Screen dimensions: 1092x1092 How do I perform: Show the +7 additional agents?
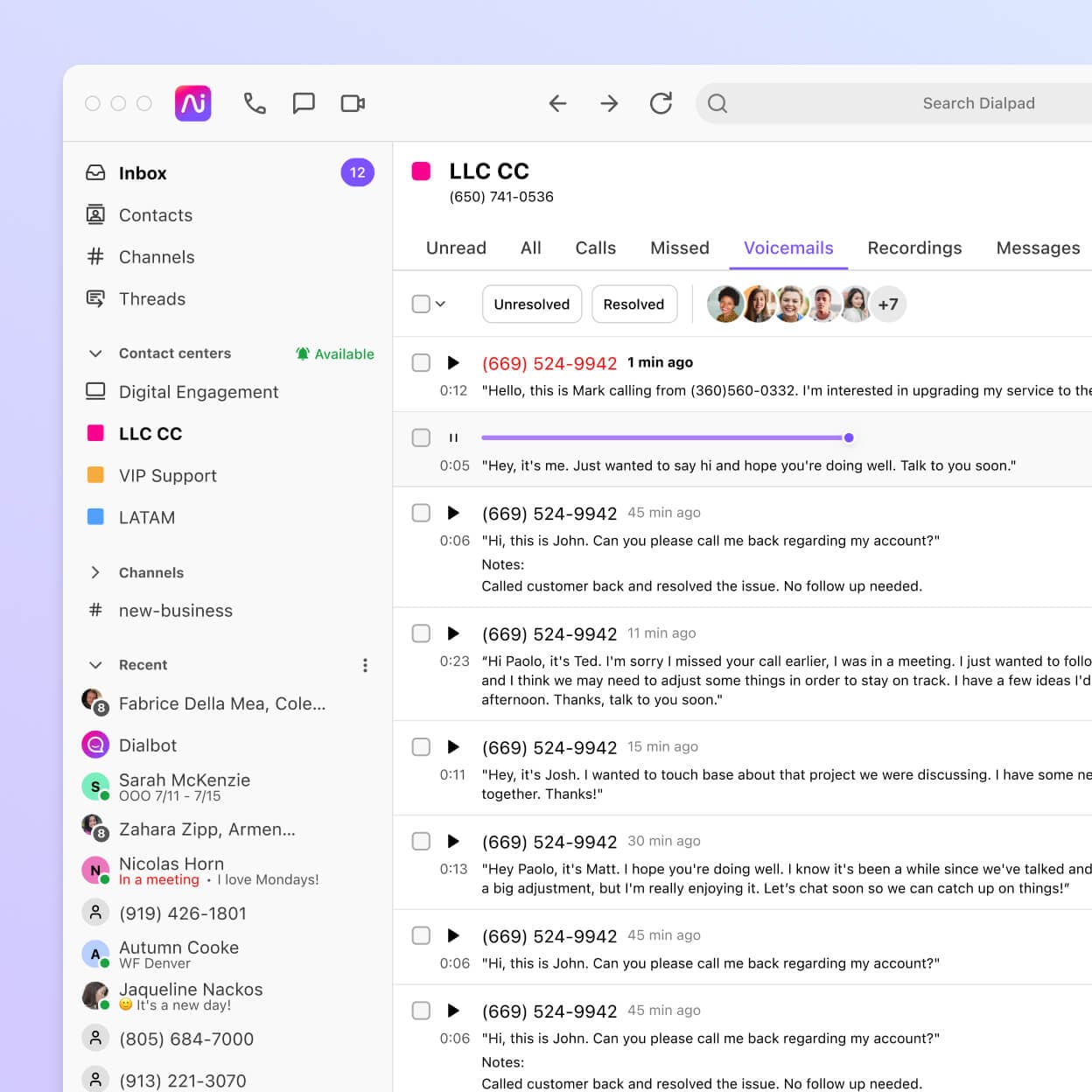pos(888,304)
